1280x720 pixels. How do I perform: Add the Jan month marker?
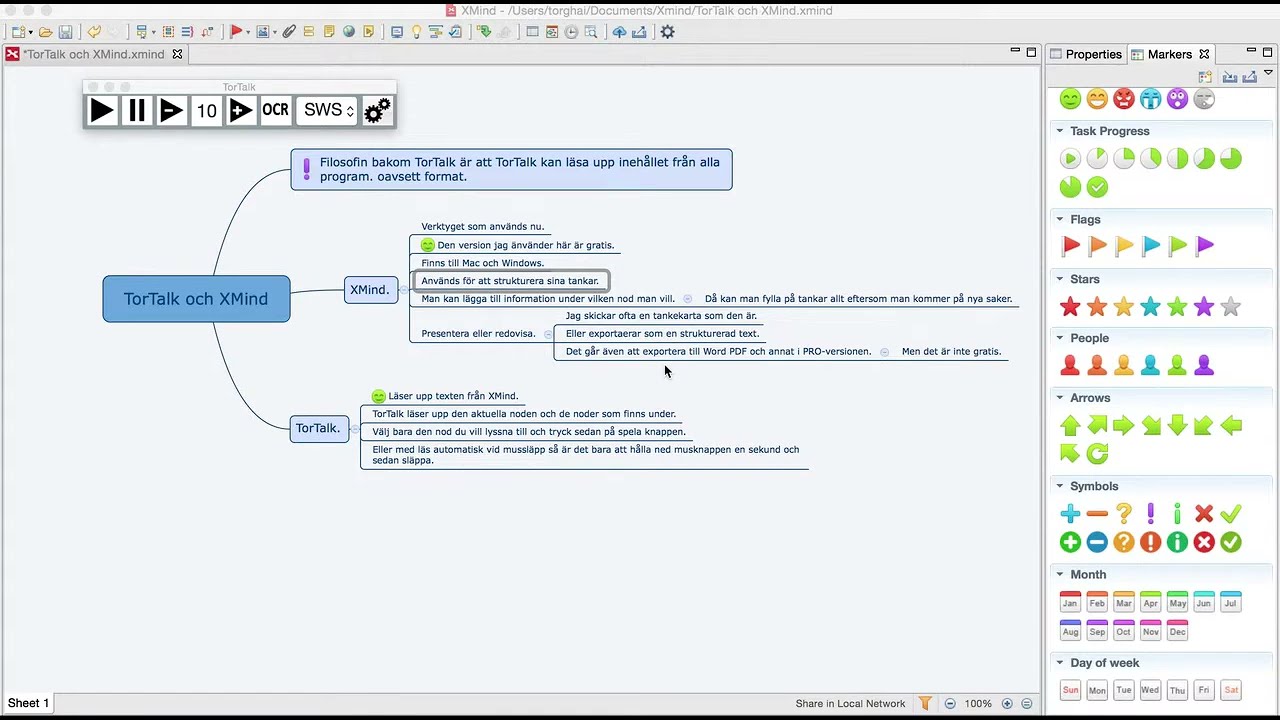1070,602
